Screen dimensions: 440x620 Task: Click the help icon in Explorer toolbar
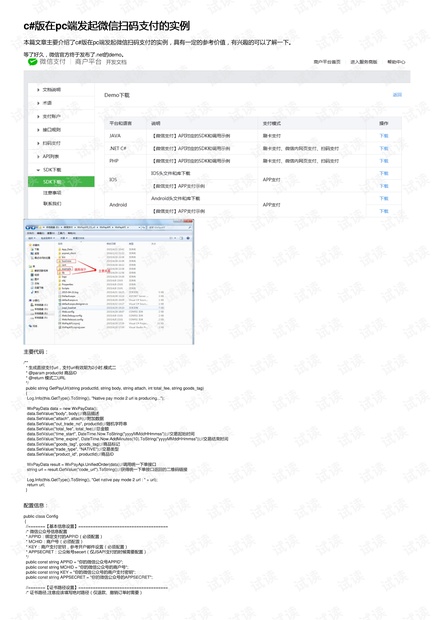(188, 238)
